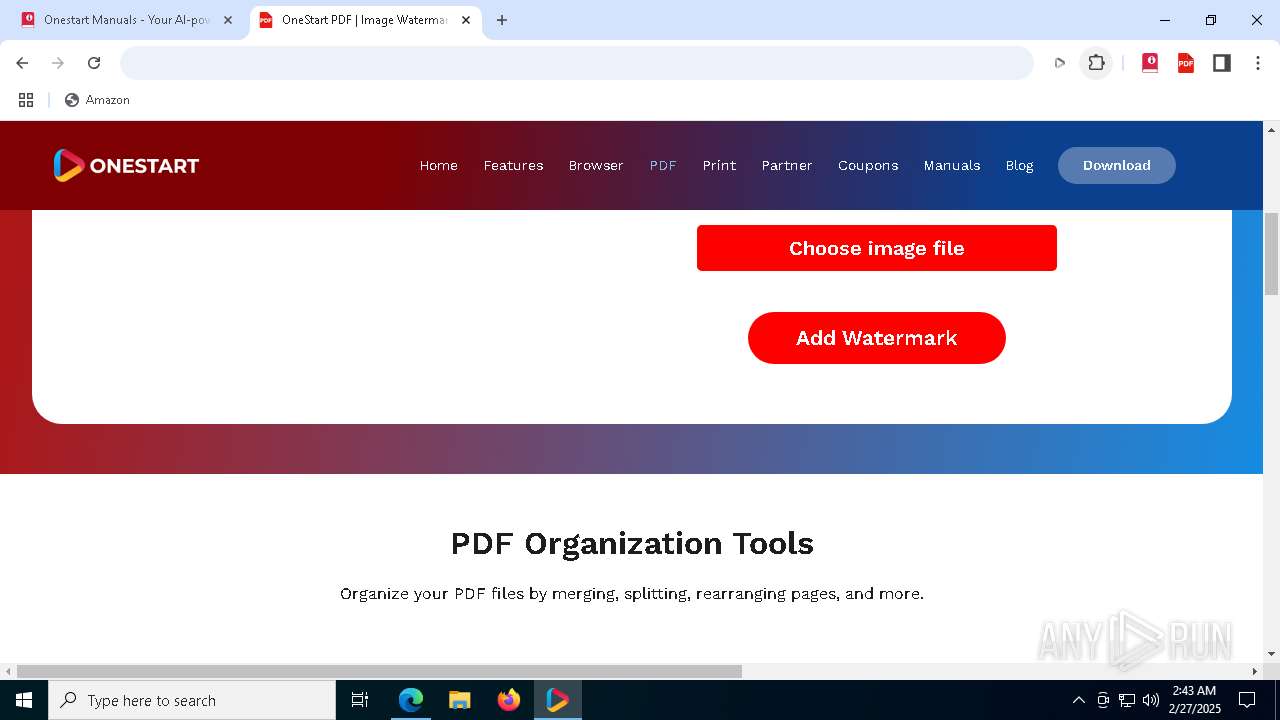Switch to the Onestart Manuals tab
Screen dimensions: 1280x720
pyautogui.click(x=125, y=20)
